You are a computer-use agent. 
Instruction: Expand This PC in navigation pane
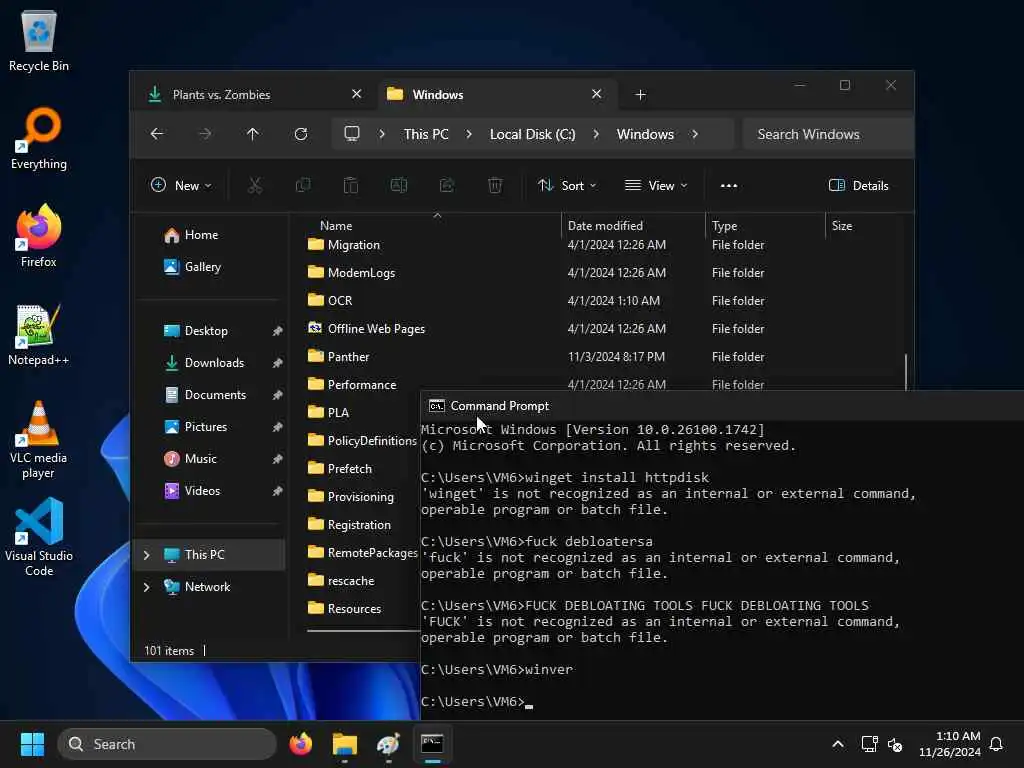(x=147, y=555)
